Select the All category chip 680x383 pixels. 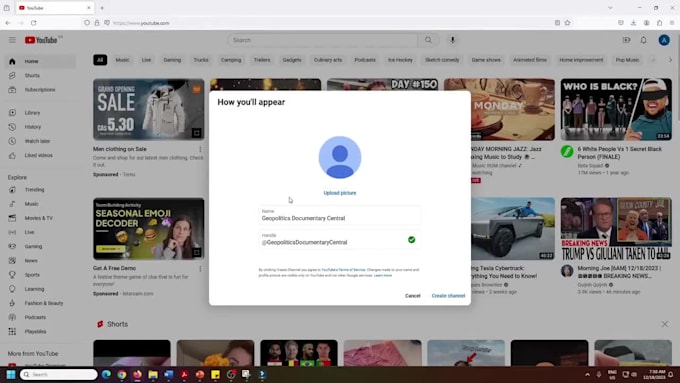(100, 60)
